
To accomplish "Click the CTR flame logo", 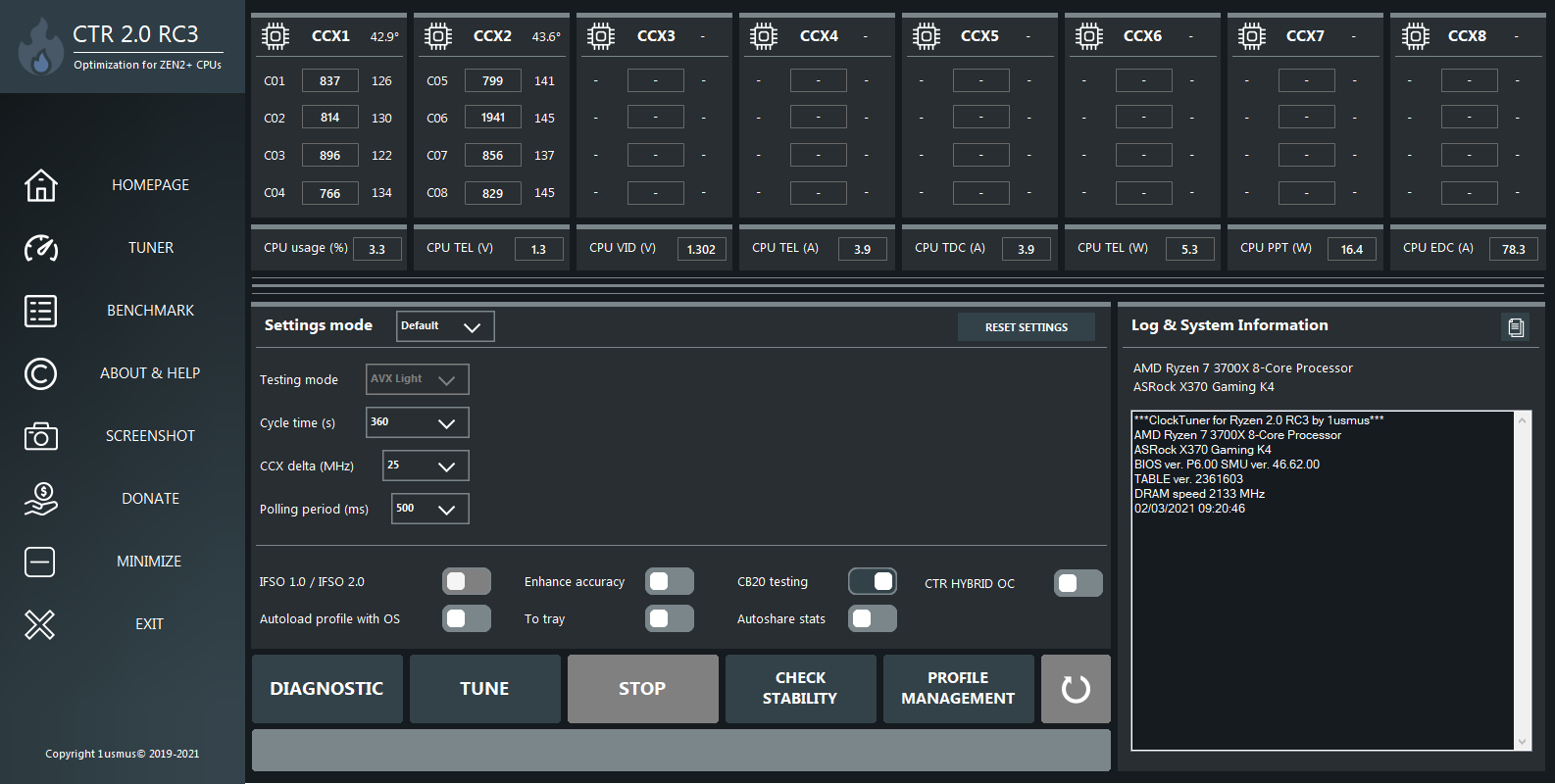I will 40,46.
